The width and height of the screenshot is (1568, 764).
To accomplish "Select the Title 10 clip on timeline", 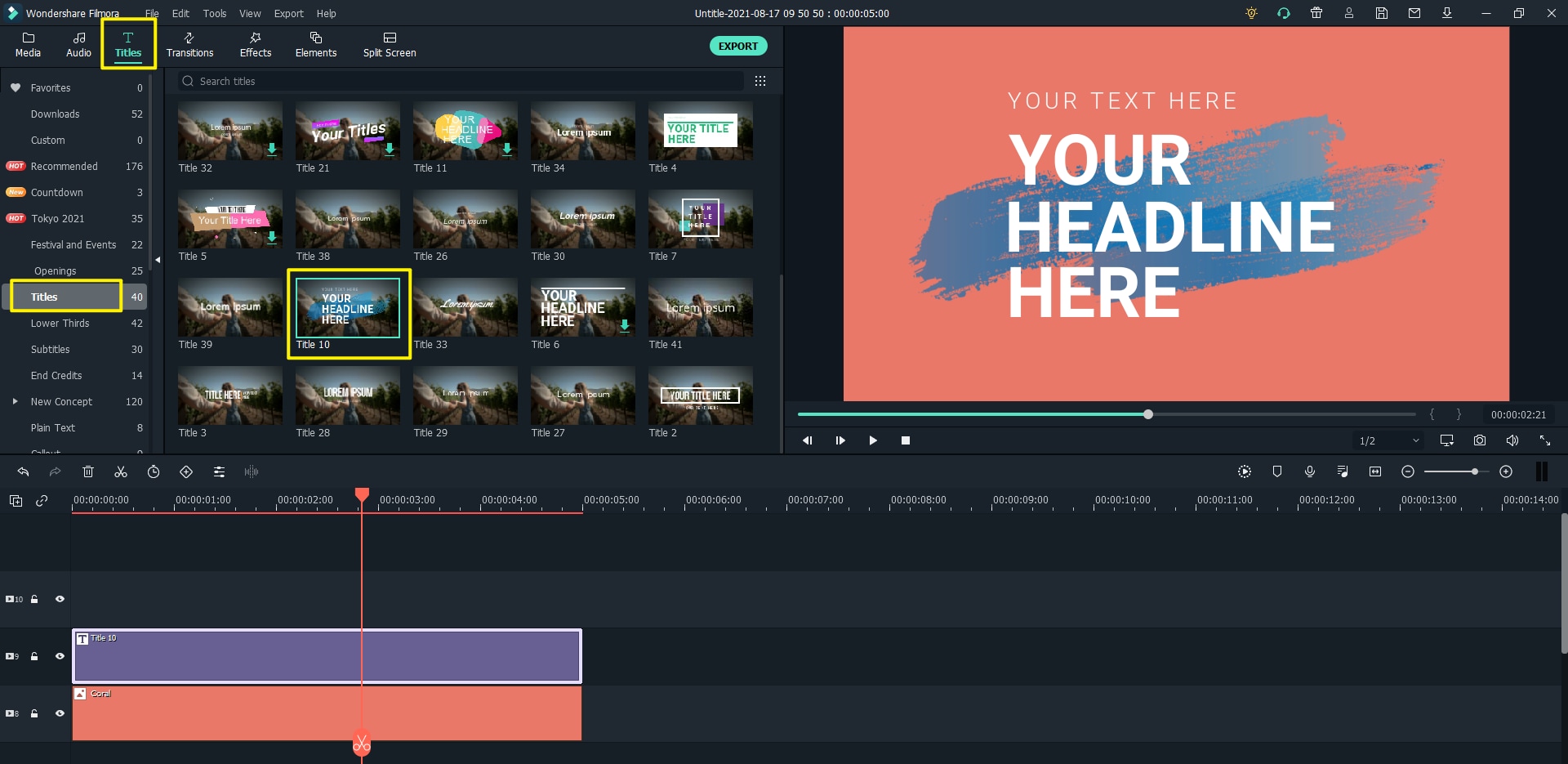I will point(327,656).
